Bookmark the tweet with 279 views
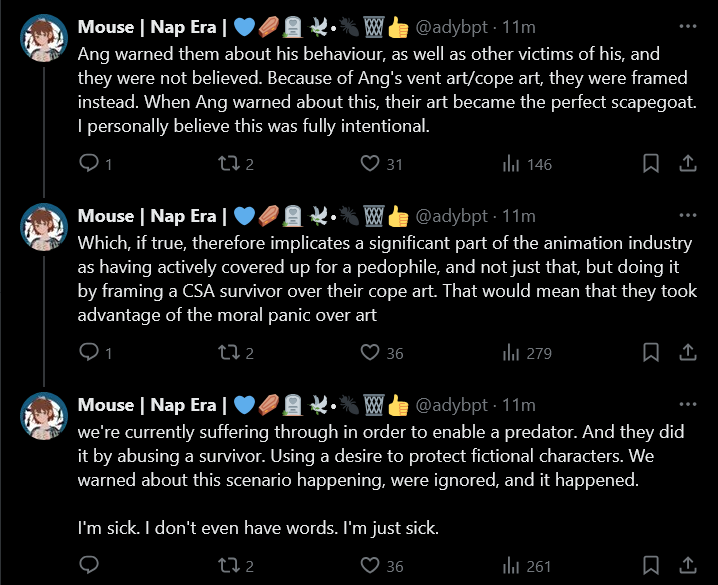Viewport: 718px width, 585px height. pyautogui.click(x=651, y=352)
